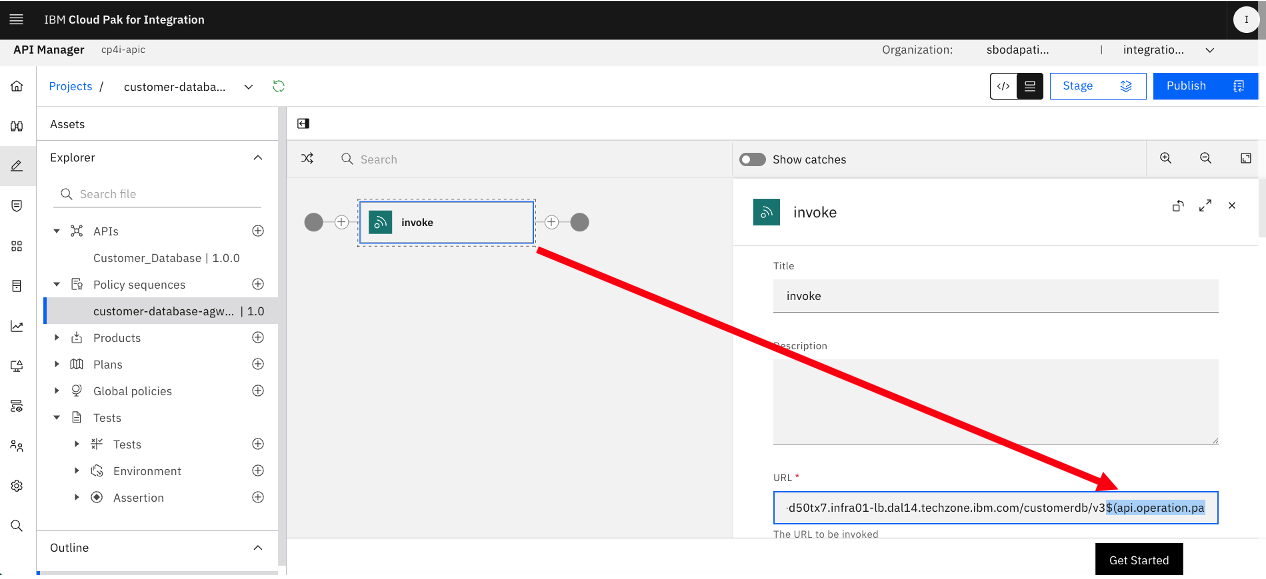This screenshot has height=579, width=1266.
Task: Open the hamburger navigation menu
Action: point(16,19)
